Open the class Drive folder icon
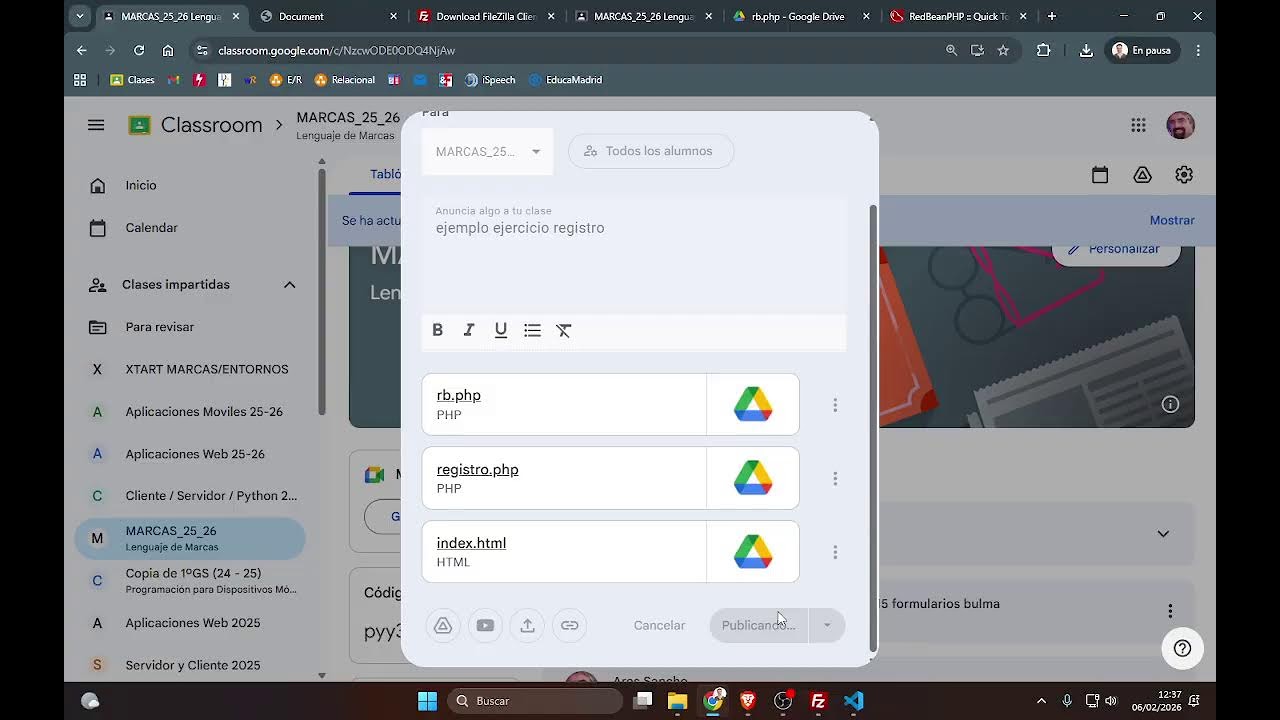Screen dimensions: 1280x720 click(1142, 175)
